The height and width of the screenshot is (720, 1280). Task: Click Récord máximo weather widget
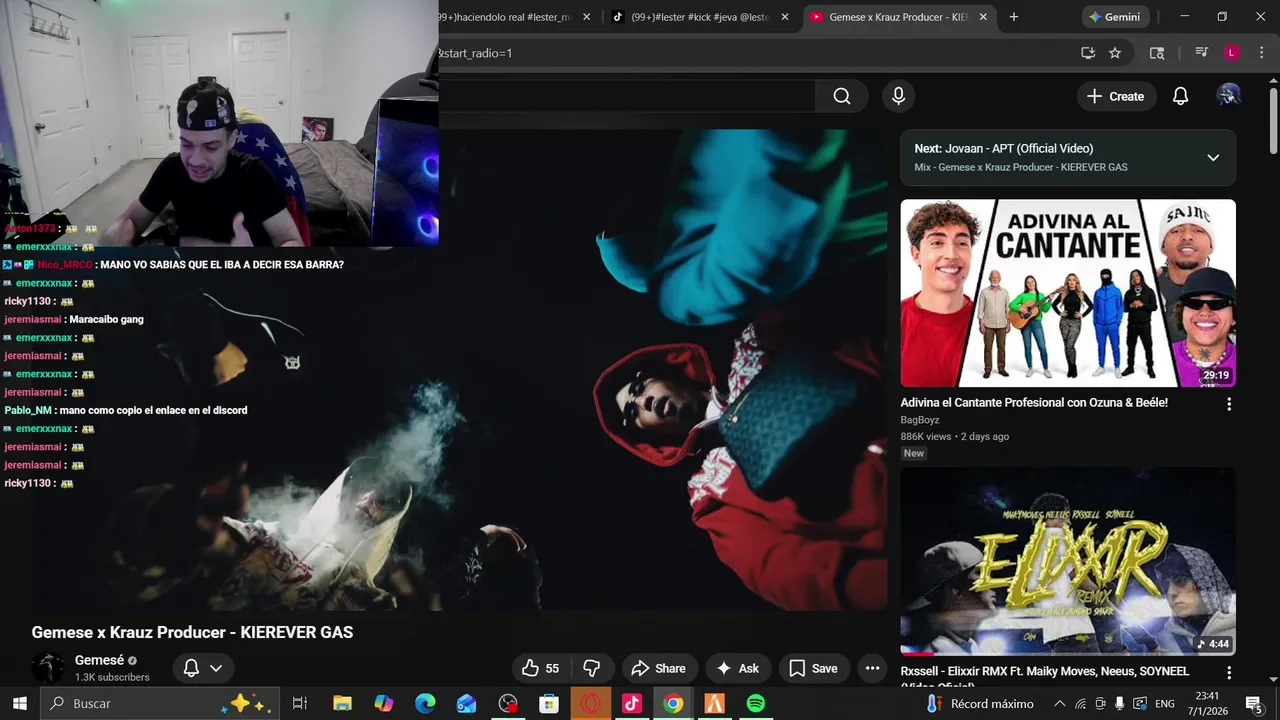point(981,704)
